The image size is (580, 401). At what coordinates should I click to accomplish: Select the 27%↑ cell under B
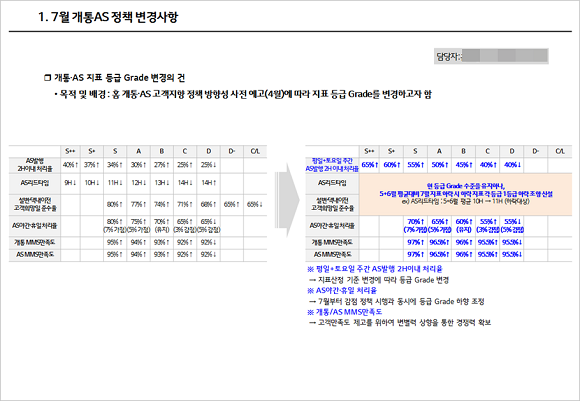(162, 165)
